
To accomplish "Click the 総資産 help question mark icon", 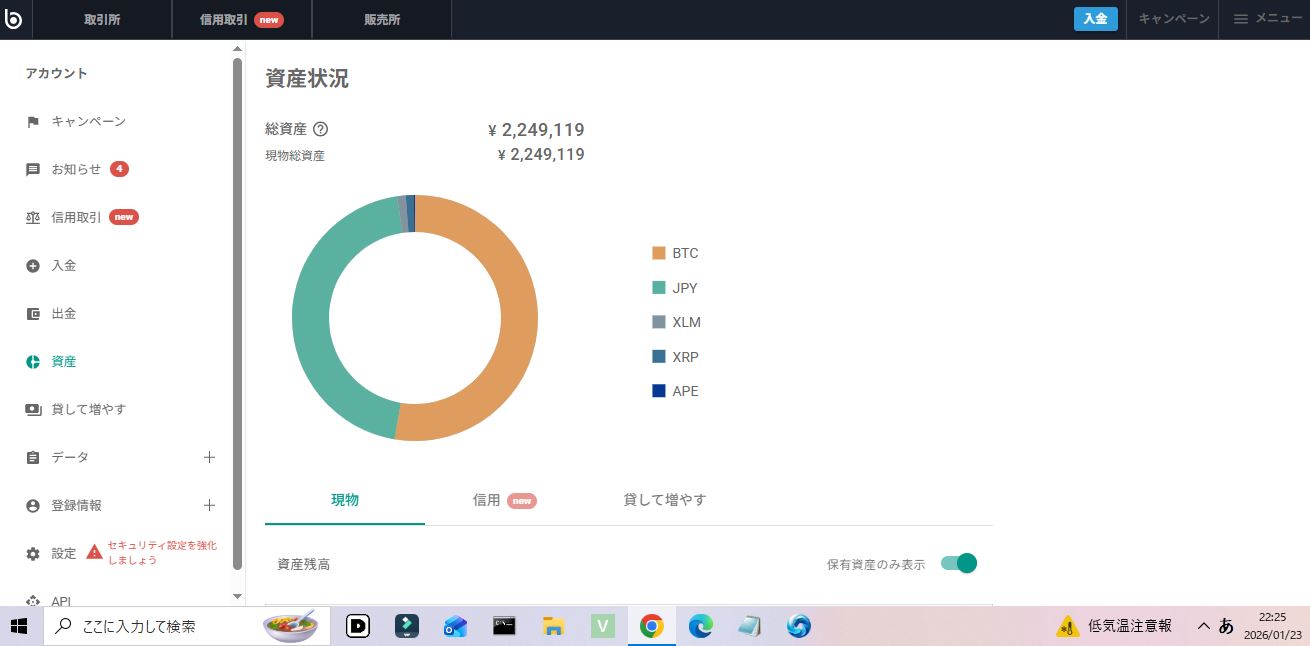I will [x=321, y=129].
